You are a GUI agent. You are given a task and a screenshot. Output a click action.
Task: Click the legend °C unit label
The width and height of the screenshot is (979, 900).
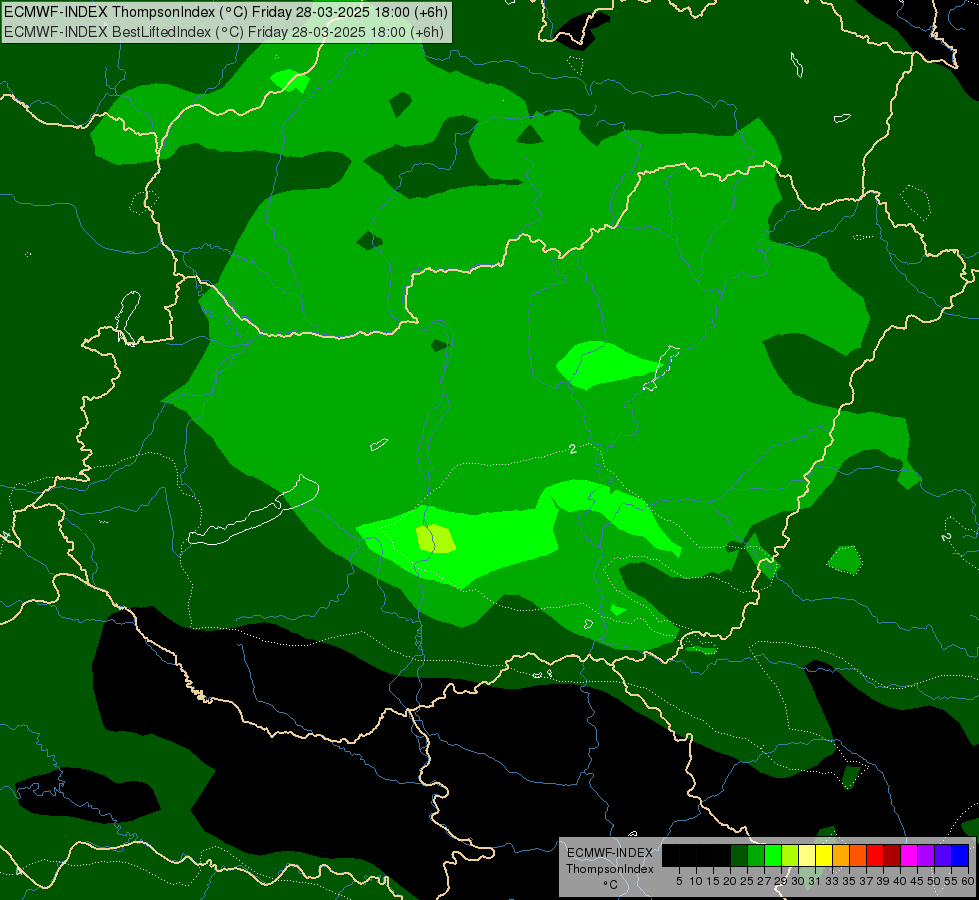(x=611, y=884)
